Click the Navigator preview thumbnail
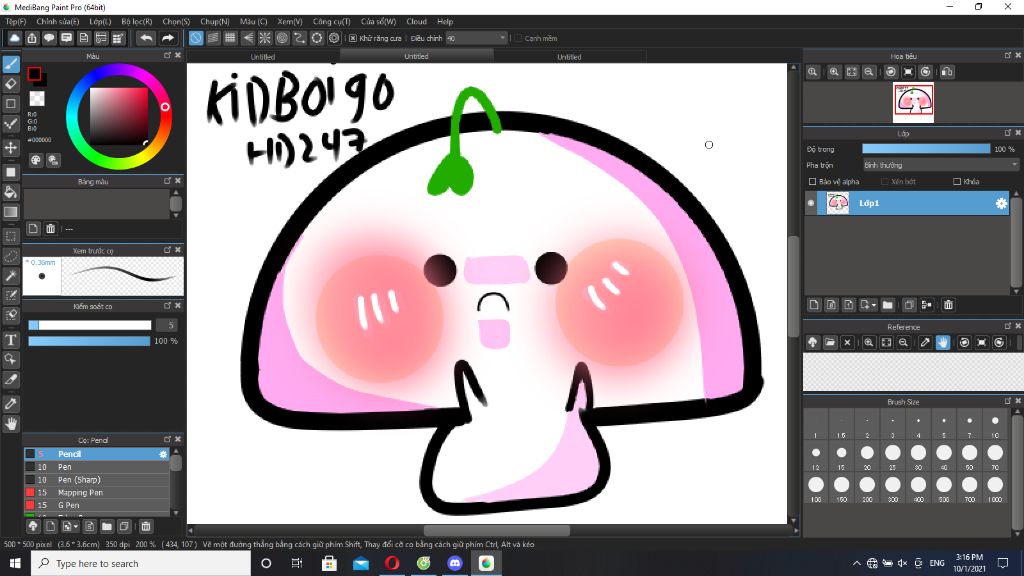The image size is (1024, 576). point(913,103)
